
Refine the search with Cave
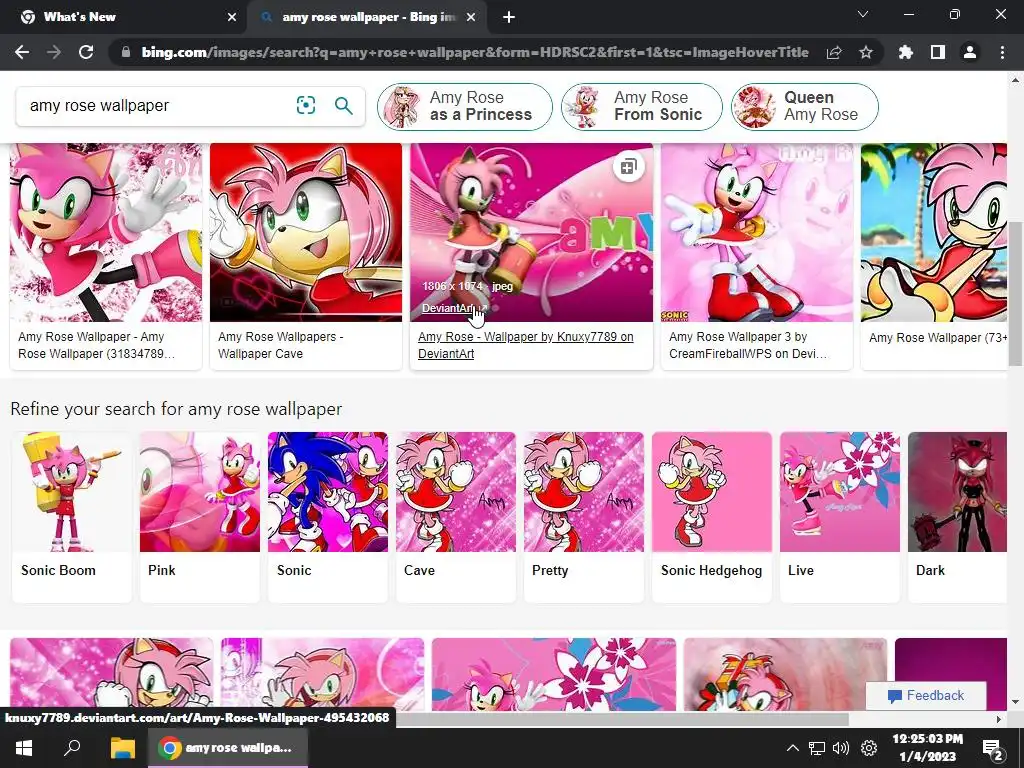point(456,517)
